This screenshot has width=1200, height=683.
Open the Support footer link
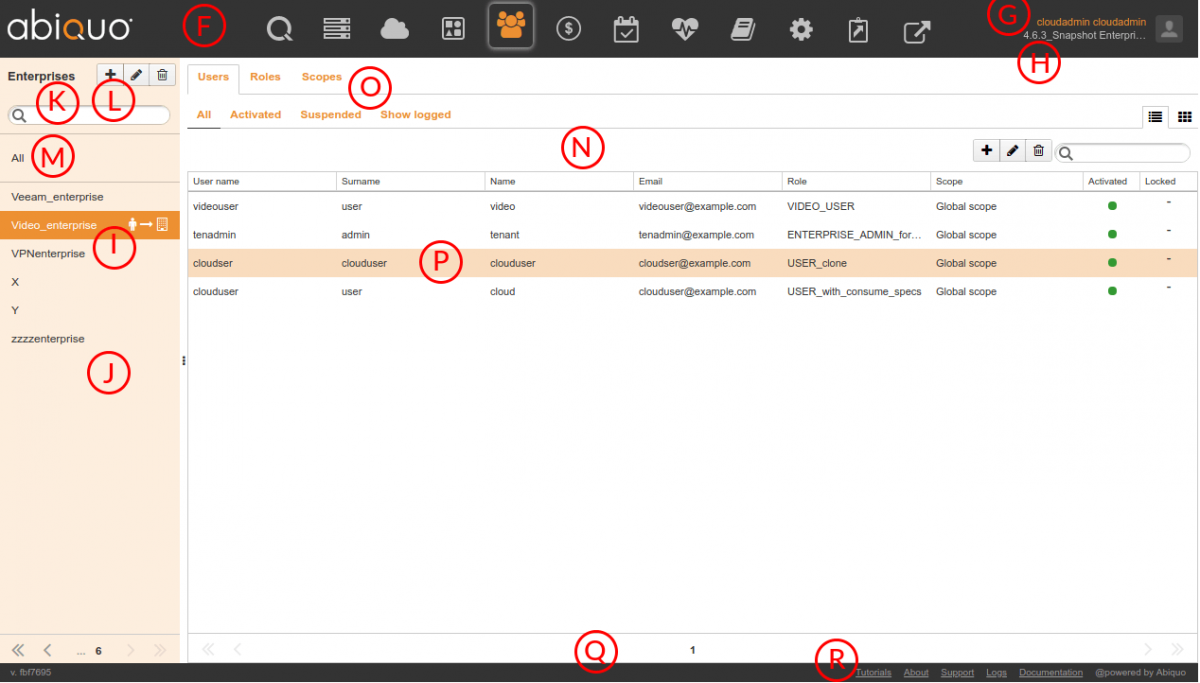point(957,673)
